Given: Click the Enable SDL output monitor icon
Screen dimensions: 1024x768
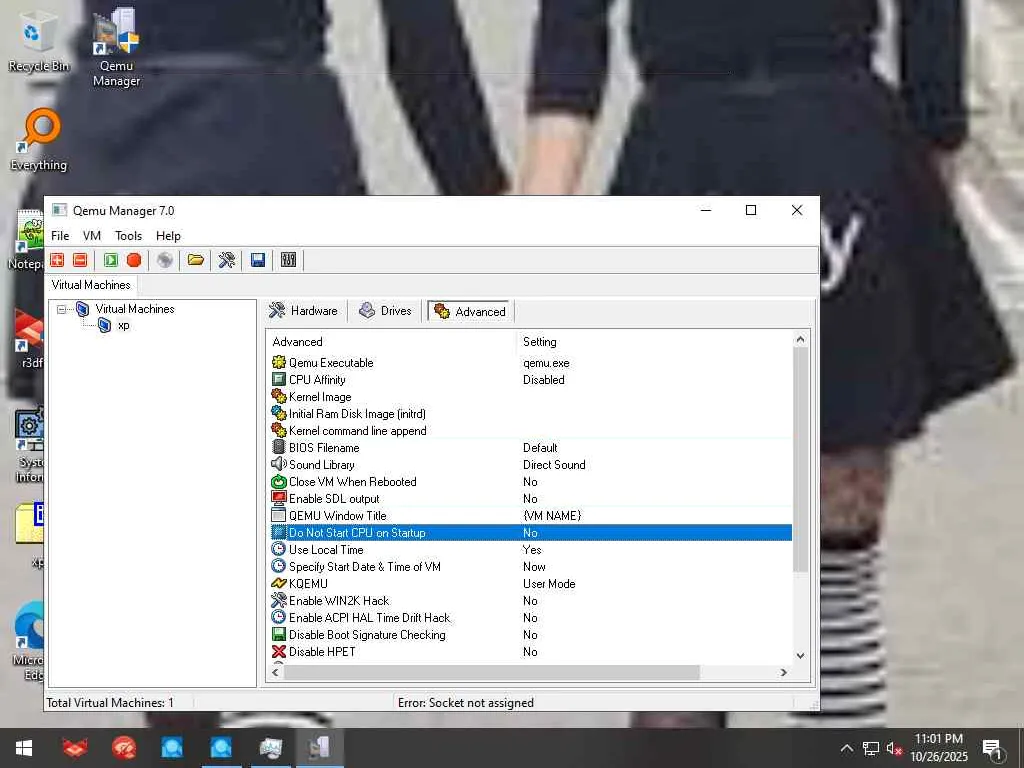Looking at the screenshot, I should pyautogui.click(x=279, y=498).
